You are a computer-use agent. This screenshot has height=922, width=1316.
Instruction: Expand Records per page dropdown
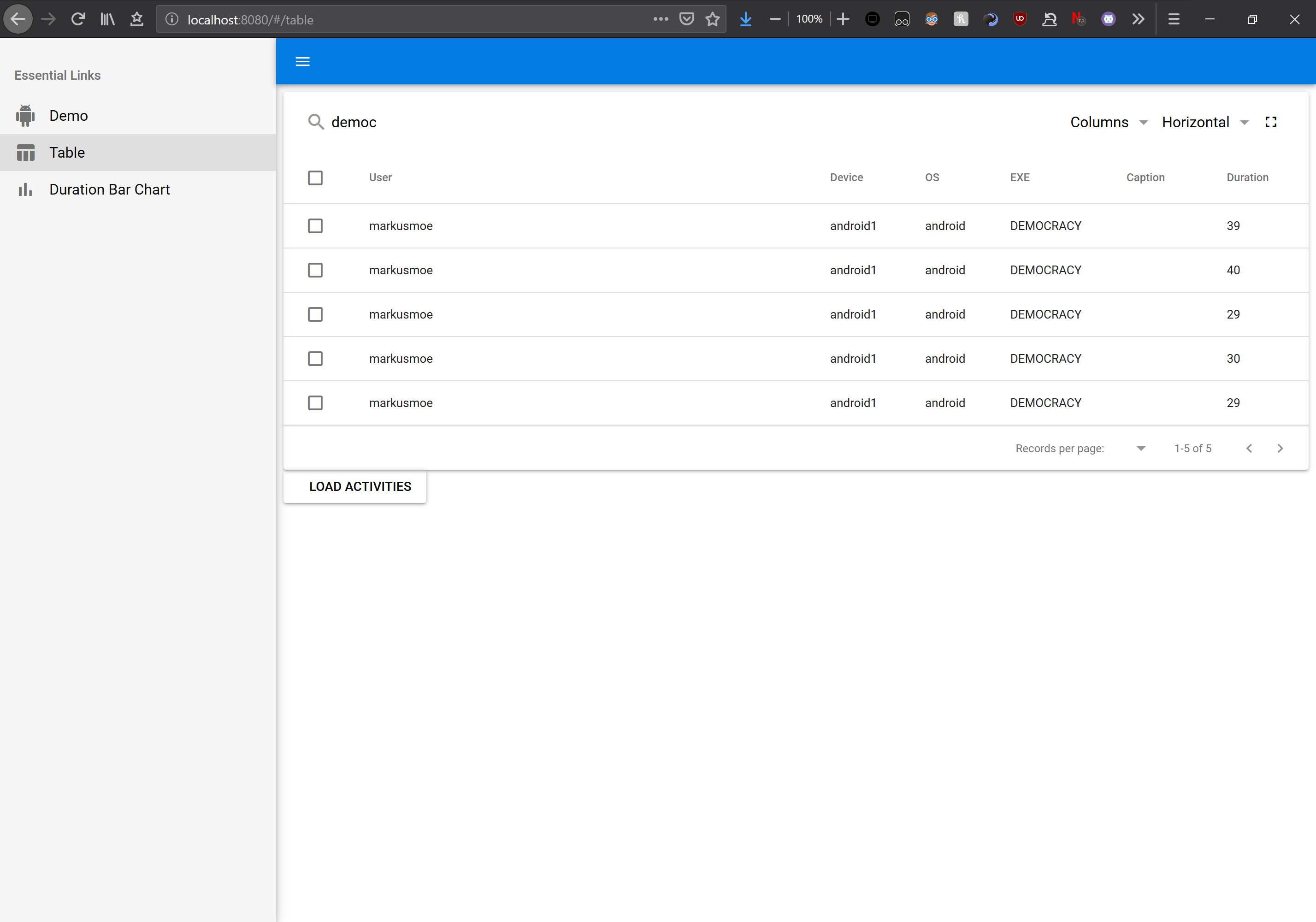coord(1140,449)
